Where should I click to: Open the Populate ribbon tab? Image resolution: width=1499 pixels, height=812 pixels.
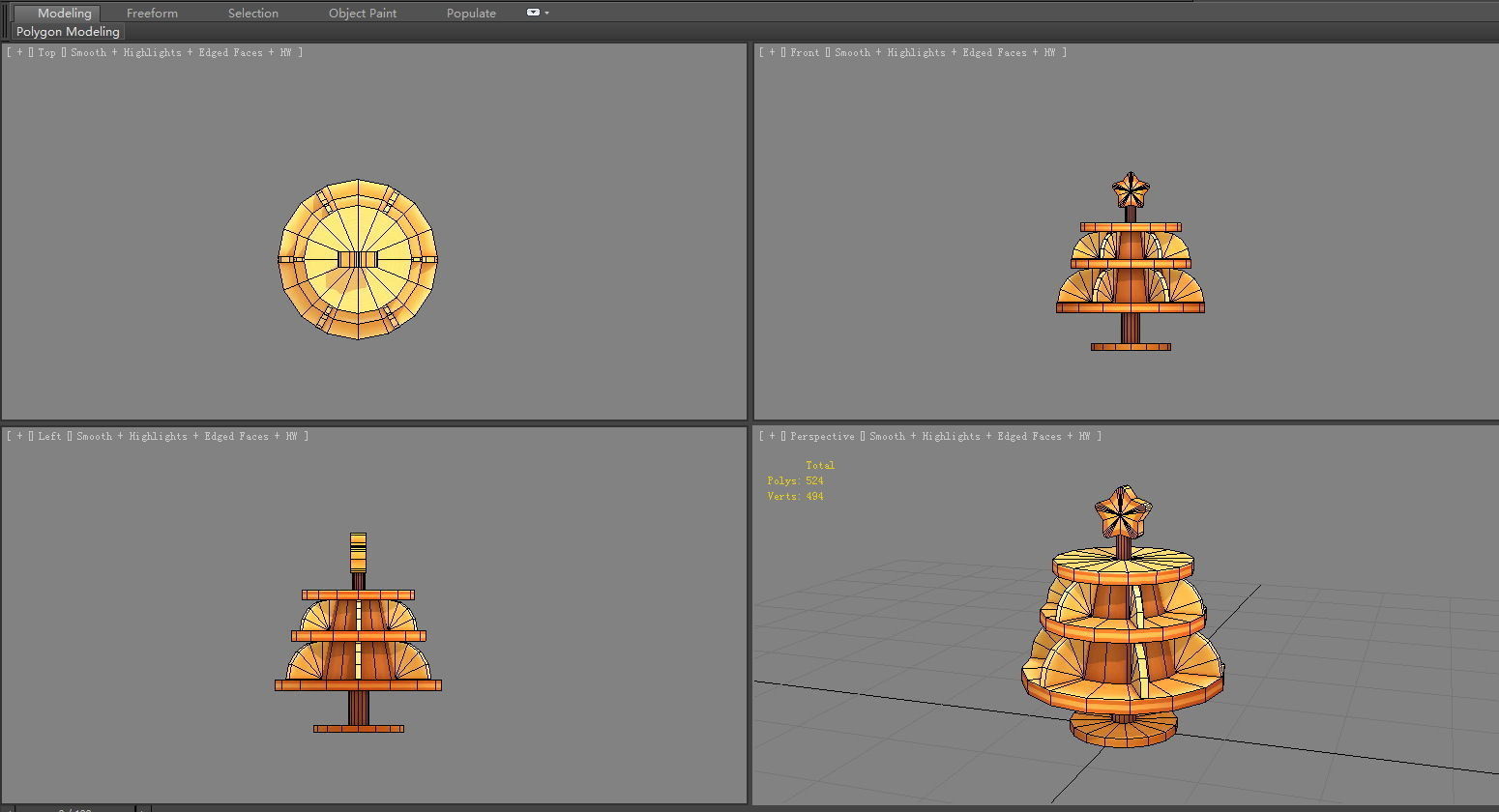[471, 13]
